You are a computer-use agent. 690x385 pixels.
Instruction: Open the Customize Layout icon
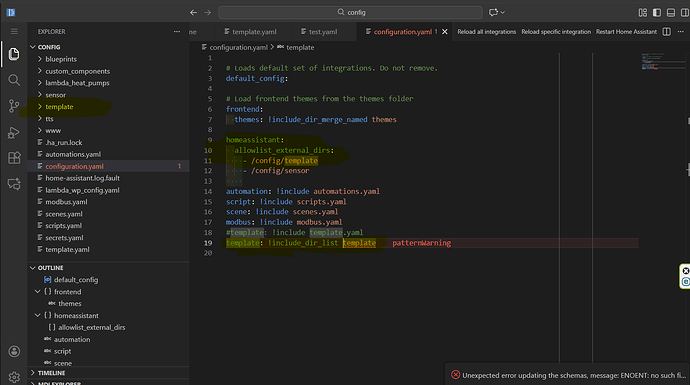pyautogui.click(x=642, y=12)
